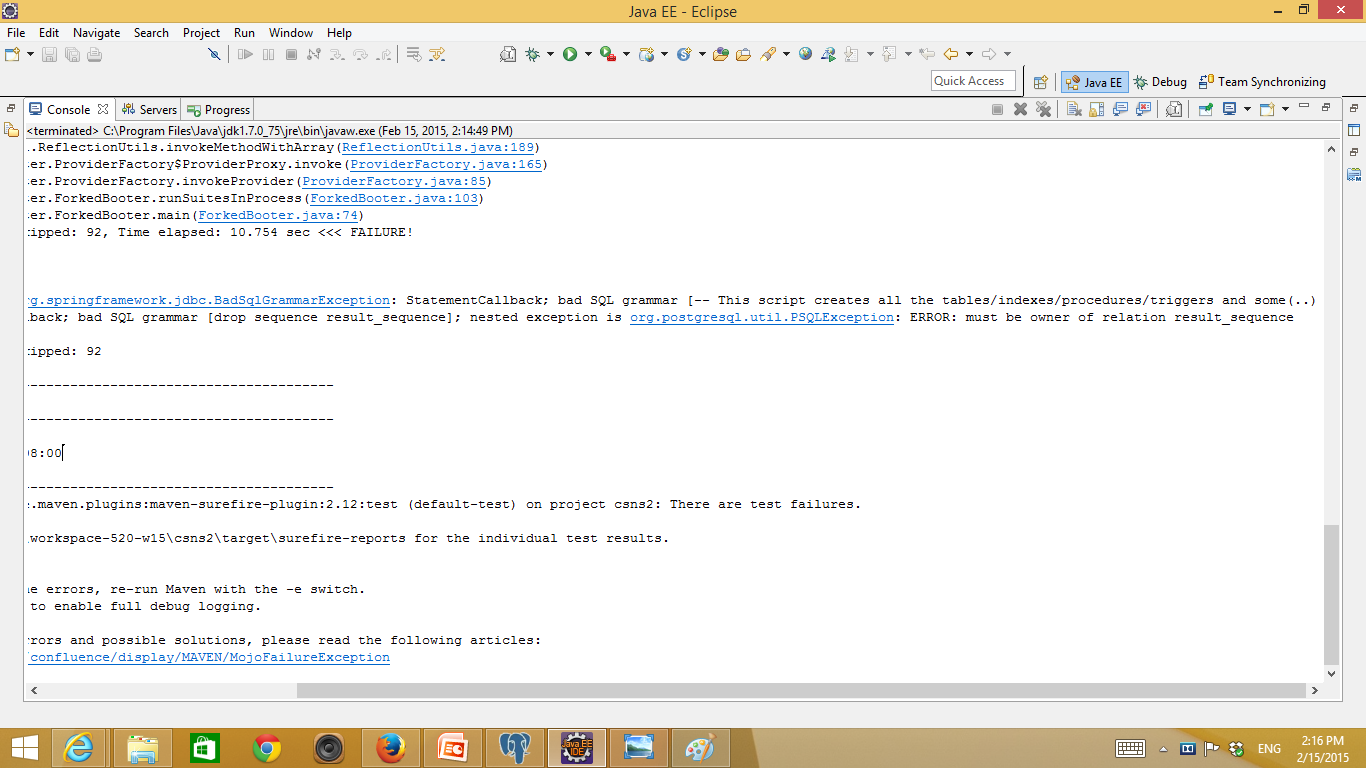Open the Navigate menu
1366x768 pixels.
point(96,33)
